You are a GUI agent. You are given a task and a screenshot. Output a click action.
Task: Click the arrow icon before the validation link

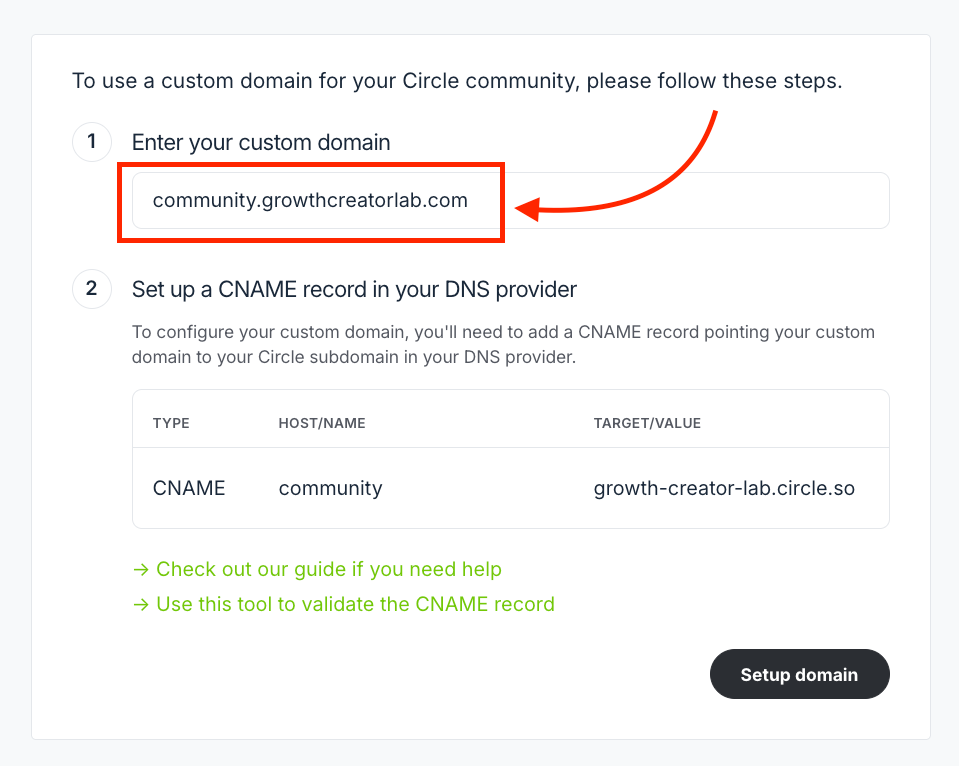coord(141,604)
